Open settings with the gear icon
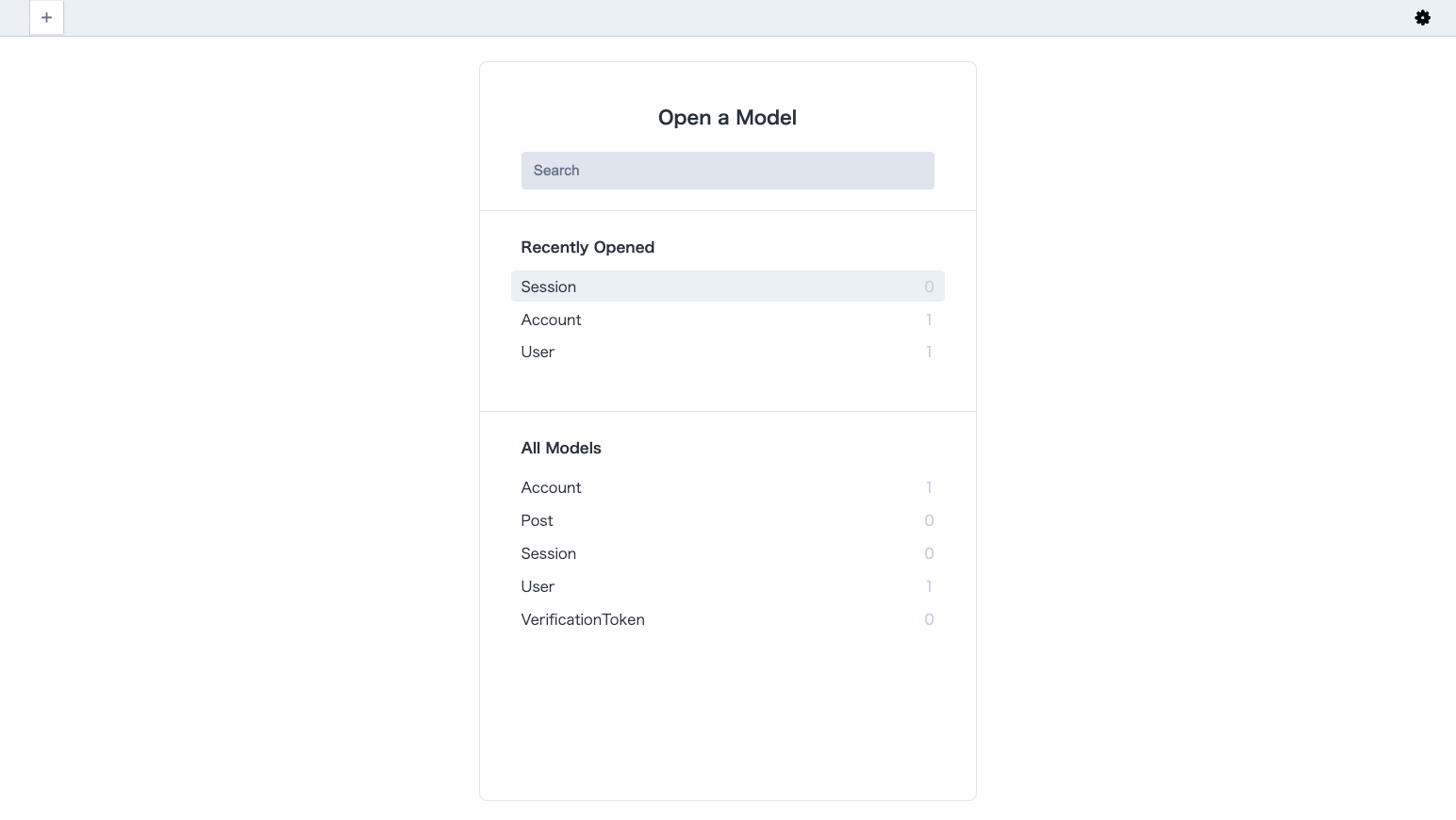Viewport: 1456px width, 820px height. click(1422, 18)
